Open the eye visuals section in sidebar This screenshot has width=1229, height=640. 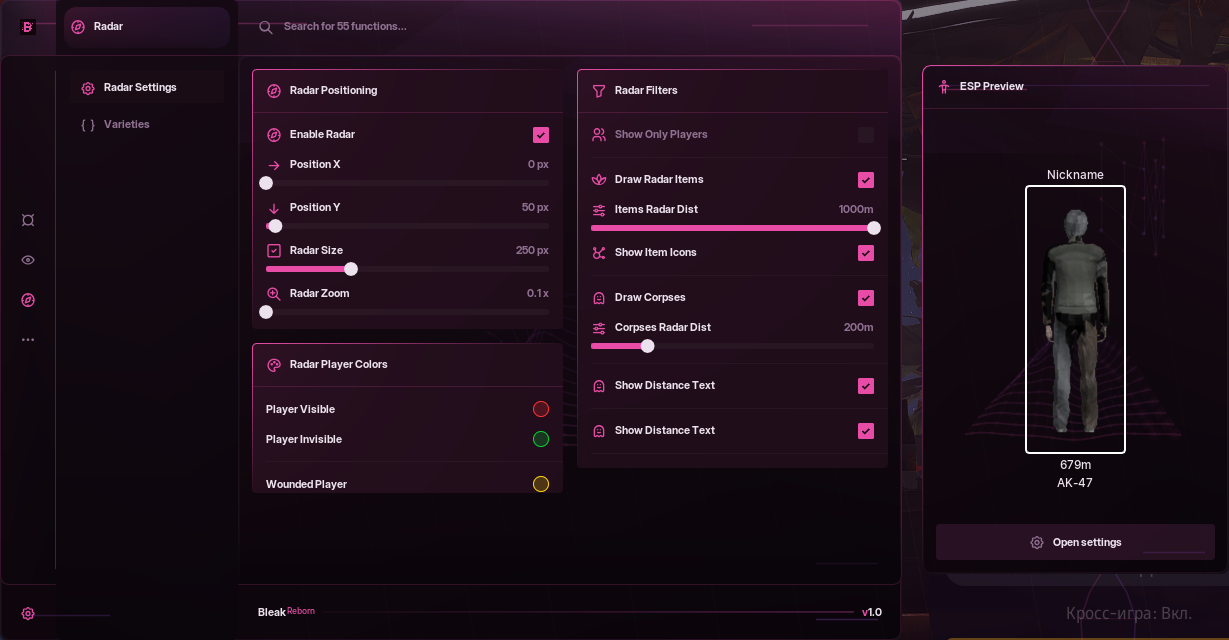(28, 260)
